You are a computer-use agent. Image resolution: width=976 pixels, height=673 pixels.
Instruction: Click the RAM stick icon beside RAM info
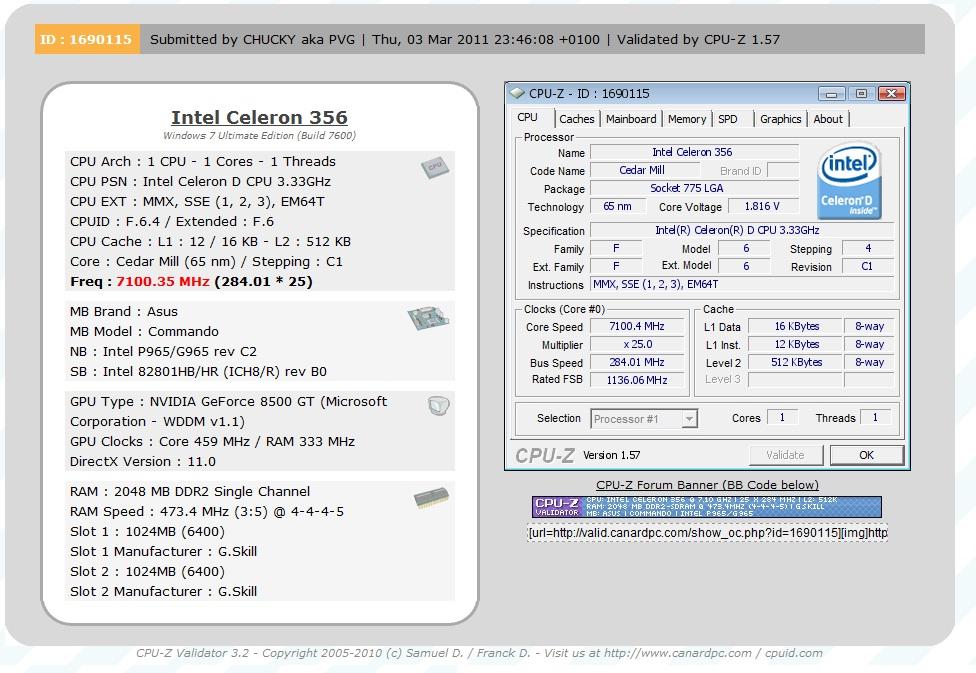click(431, 497)
